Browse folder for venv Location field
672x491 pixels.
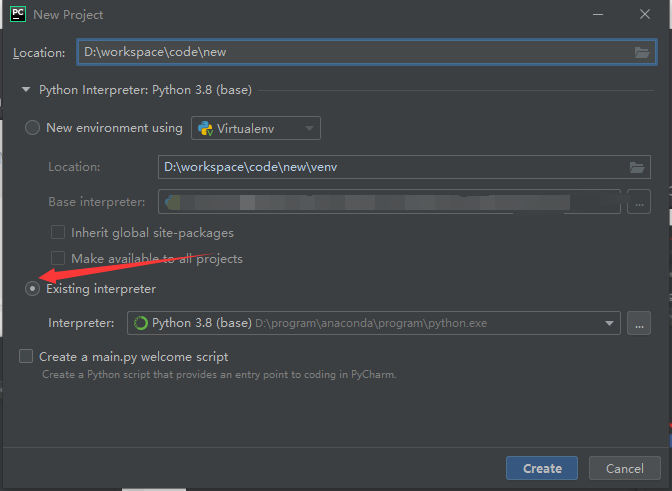coord(637,167)
